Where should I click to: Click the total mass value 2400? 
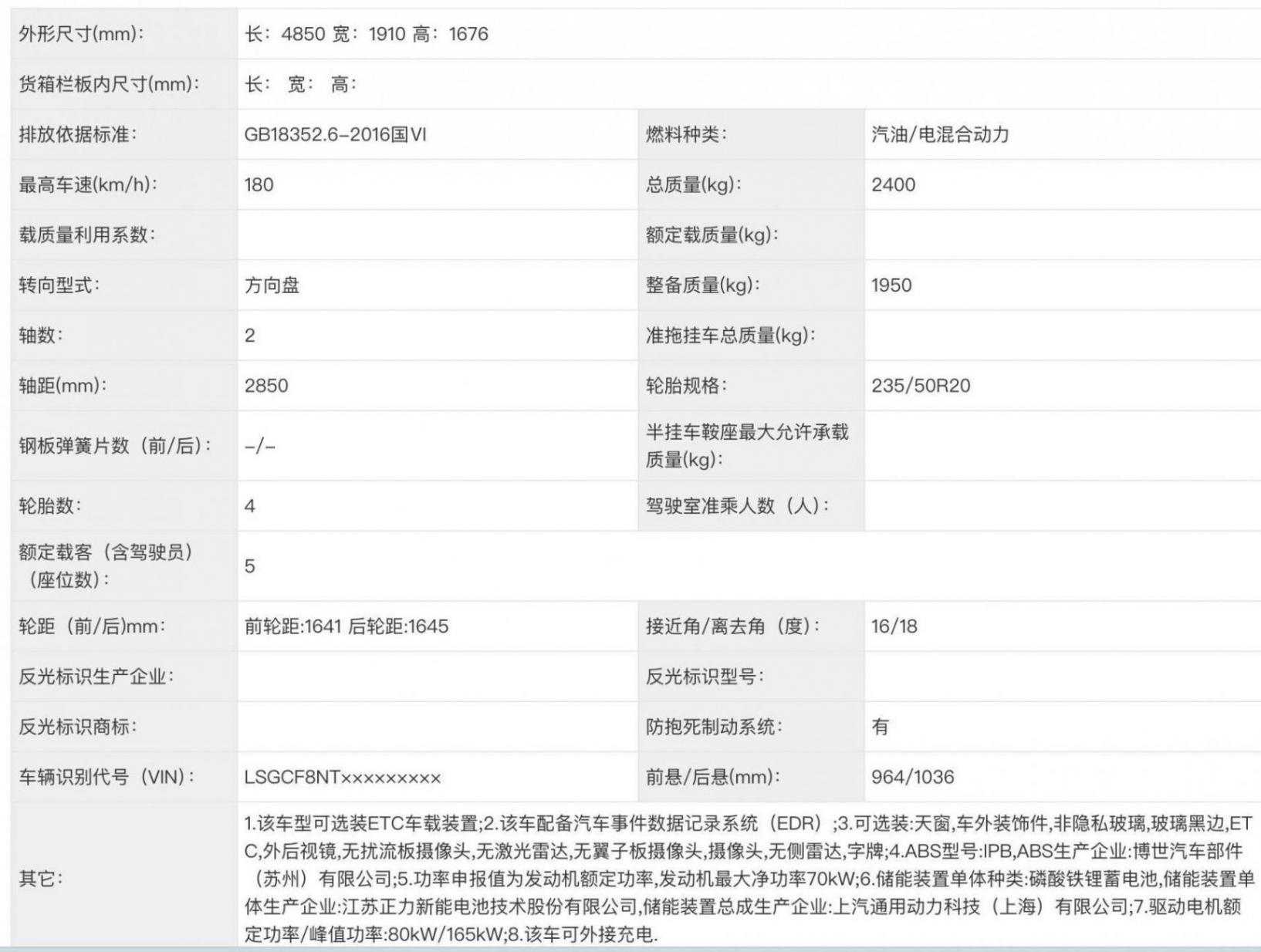pos(893,184)
